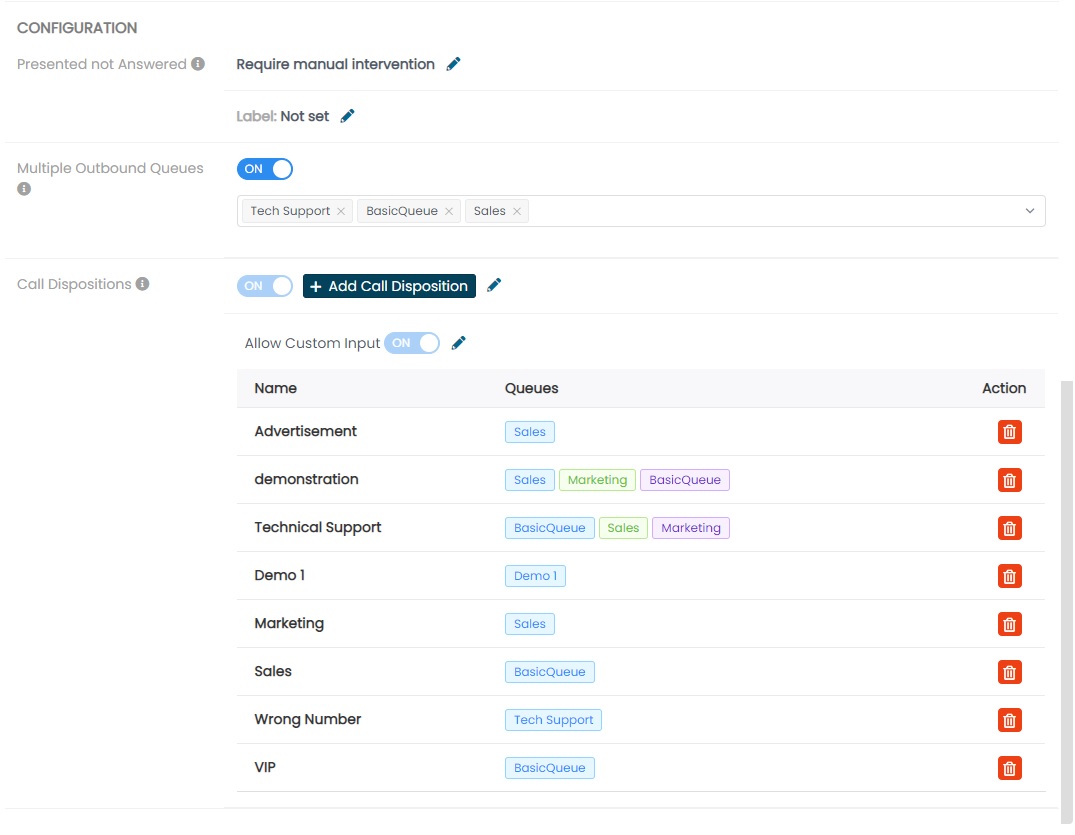Delete the Marketing disposition
Screen dimensions: 1075x835
coord(1009,624)
